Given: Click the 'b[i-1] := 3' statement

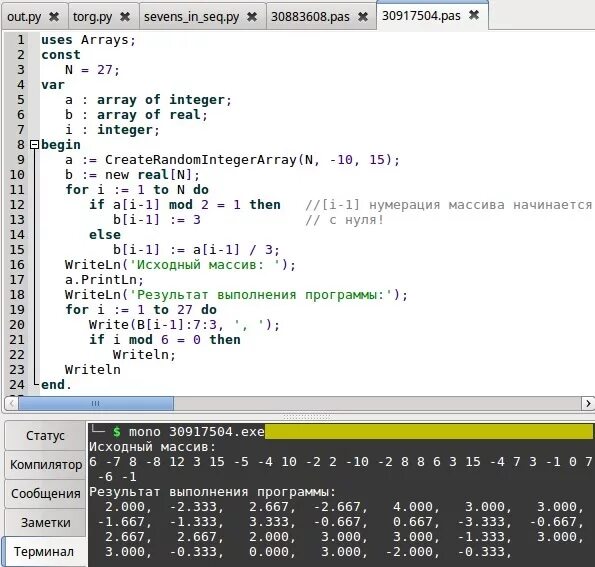Looking at the screenshot, I should (157, 220).
